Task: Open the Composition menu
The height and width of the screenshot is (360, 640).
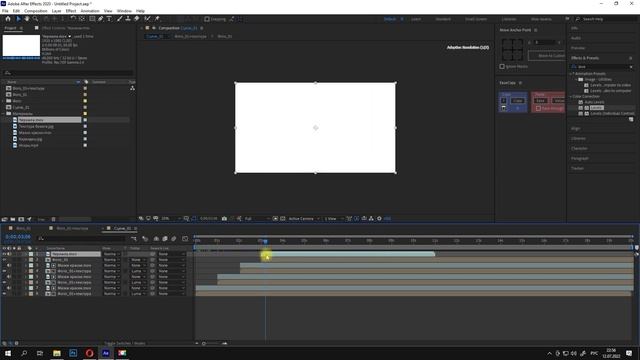Action: (36, 11)
